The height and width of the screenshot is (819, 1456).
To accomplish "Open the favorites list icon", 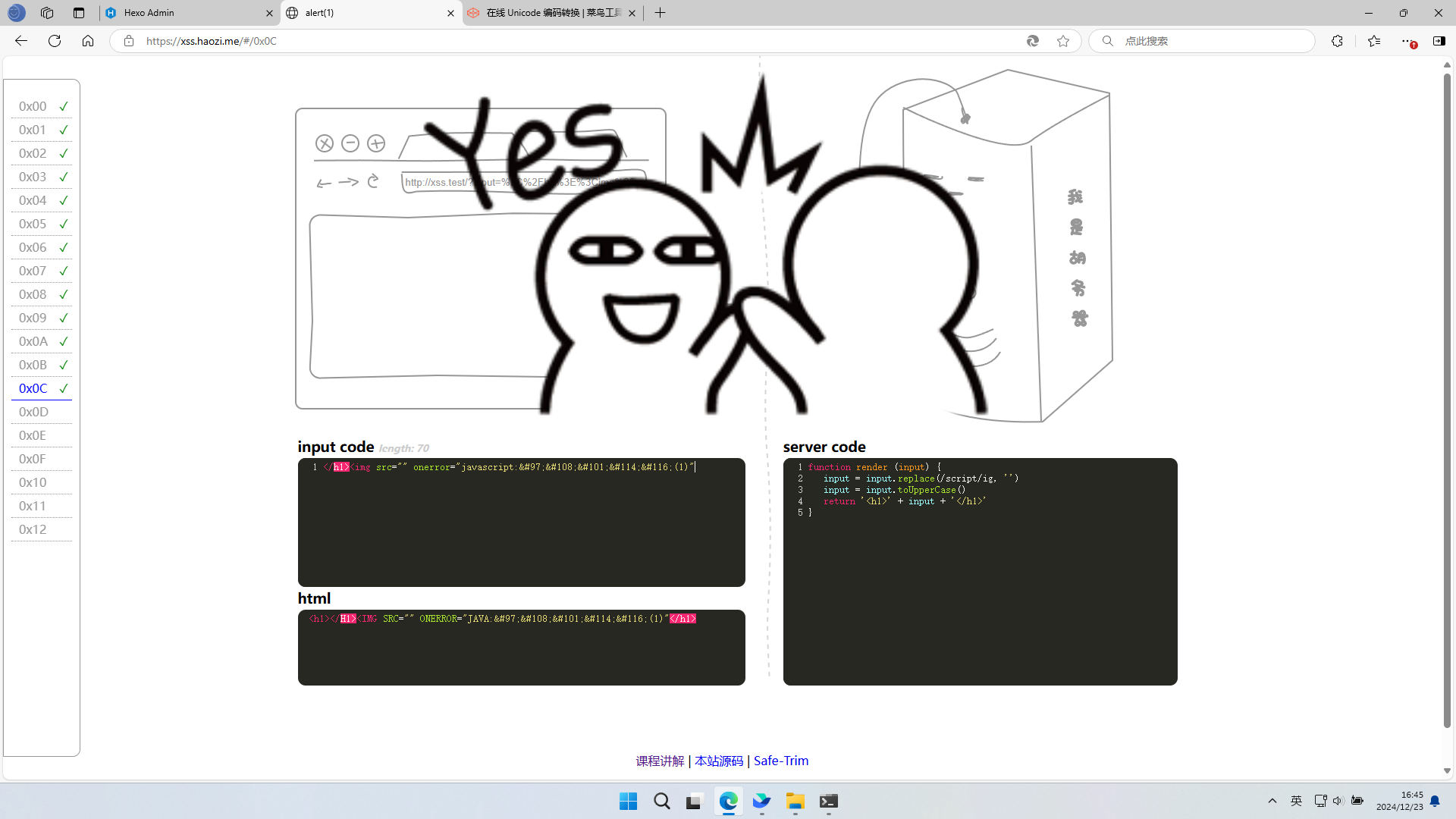I will coord(1374,41).
